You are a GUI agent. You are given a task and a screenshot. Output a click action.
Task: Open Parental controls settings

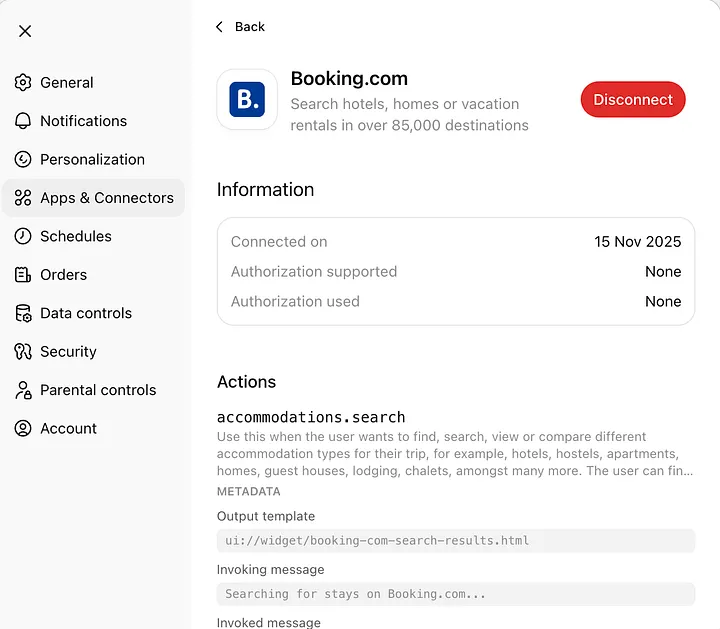point(93,390)
